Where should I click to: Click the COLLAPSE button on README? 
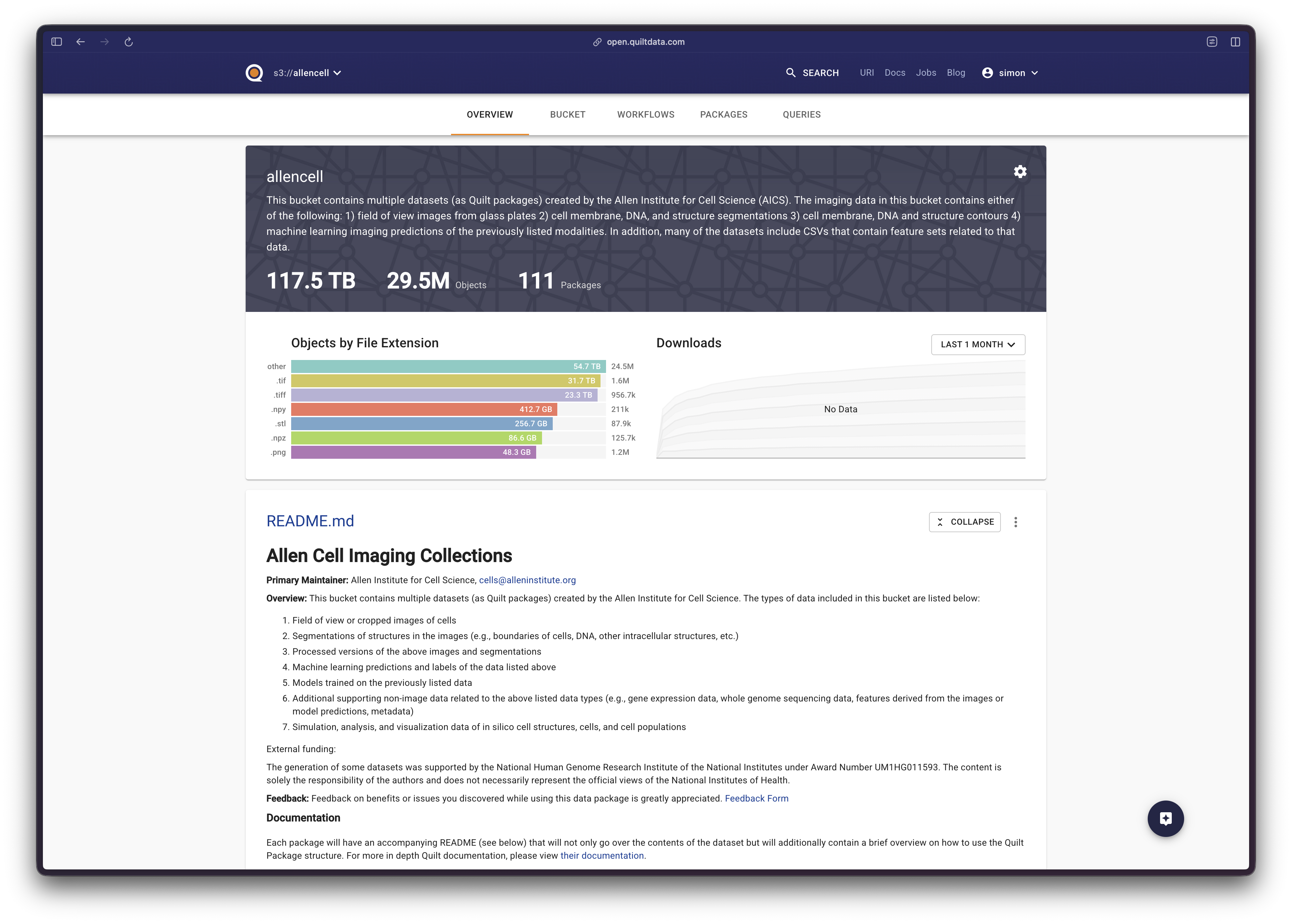pyautogui.click(x=965, y=522)
